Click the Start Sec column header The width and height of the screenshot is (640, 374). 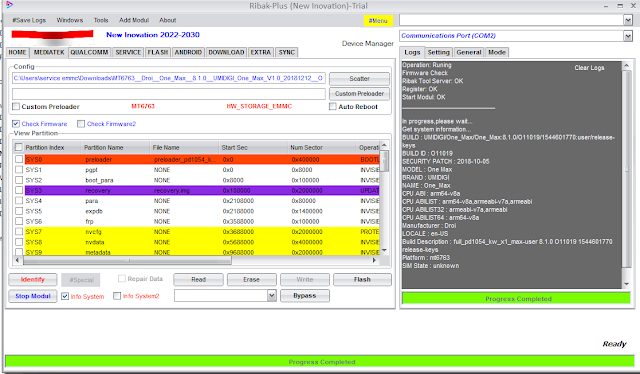pos(253,147)
